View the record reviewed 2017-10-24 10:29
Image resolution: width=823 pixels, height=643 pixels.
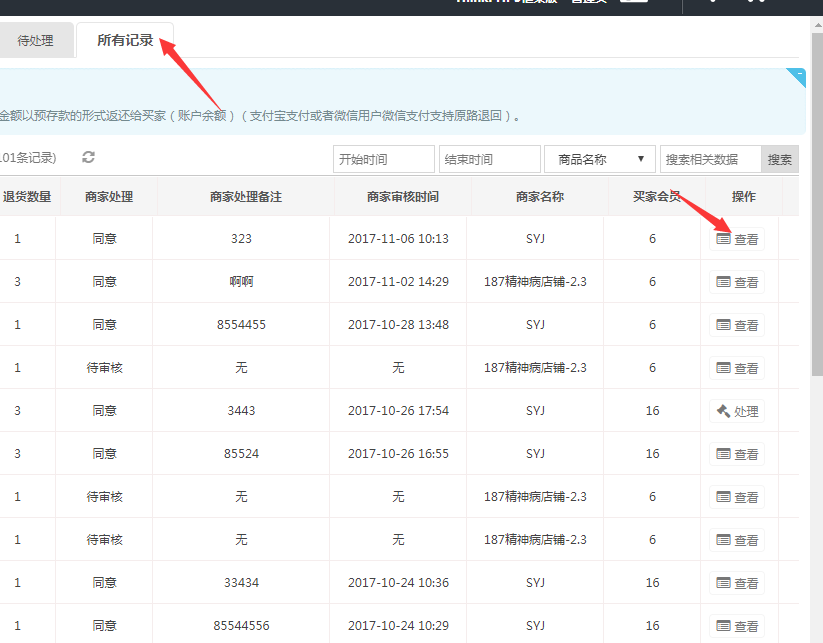(x=737, y=626)
